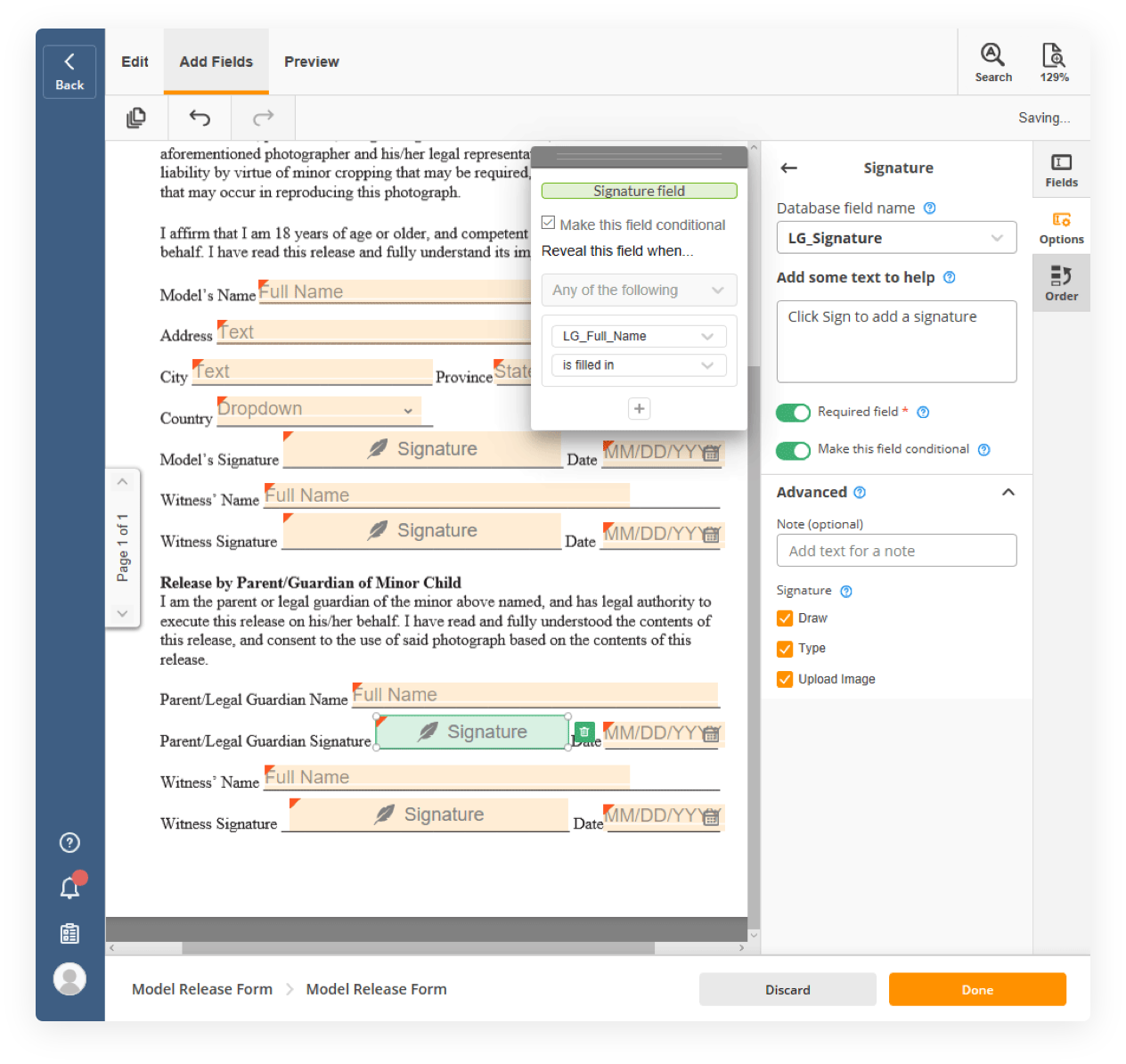The width and height of the screenshot is (1126, 1064).
Task: Uncheck the Draw signature option
Action: 785,618
